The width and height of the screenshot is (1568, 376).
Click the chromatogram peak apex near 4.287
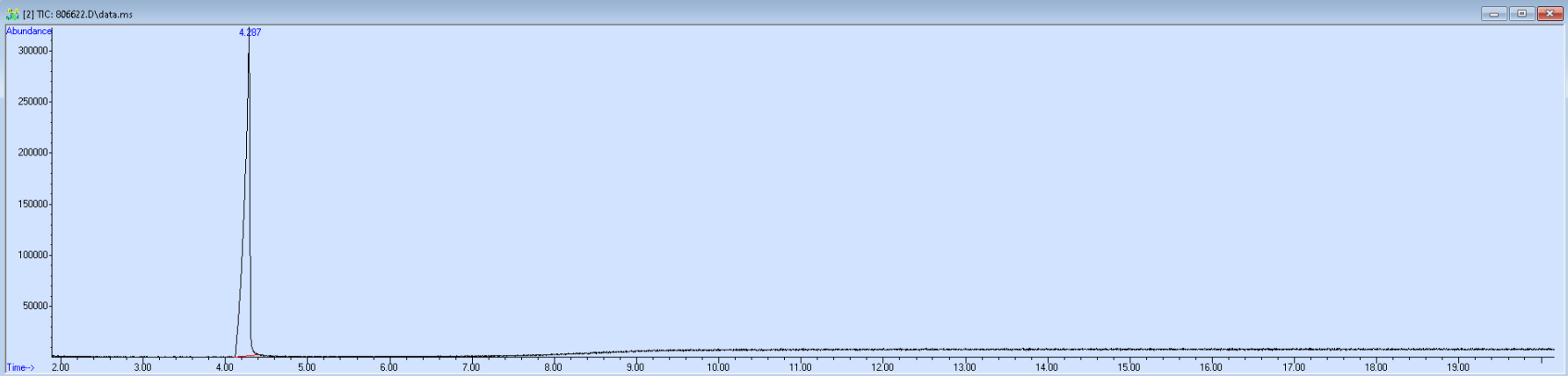point(249,53)
